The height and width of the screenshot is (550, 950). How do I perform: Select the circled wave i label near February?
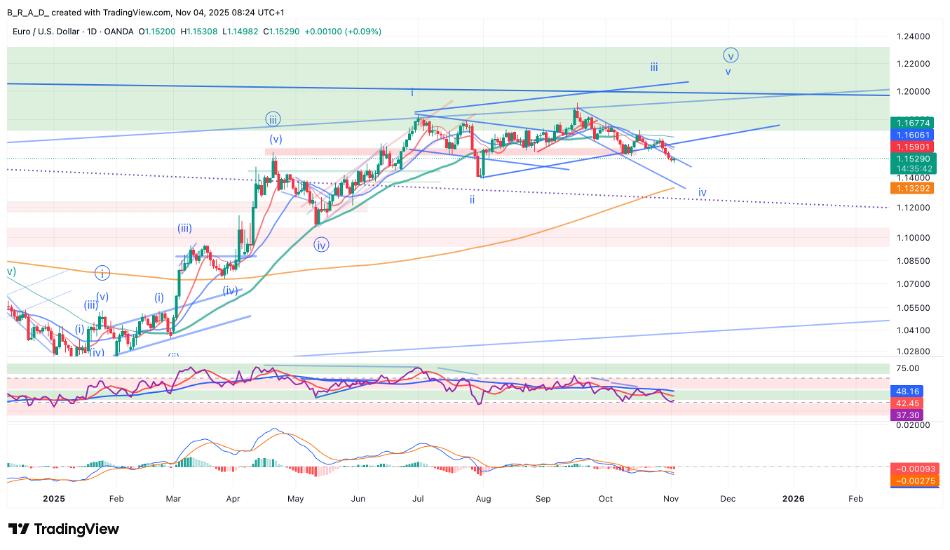102,272
